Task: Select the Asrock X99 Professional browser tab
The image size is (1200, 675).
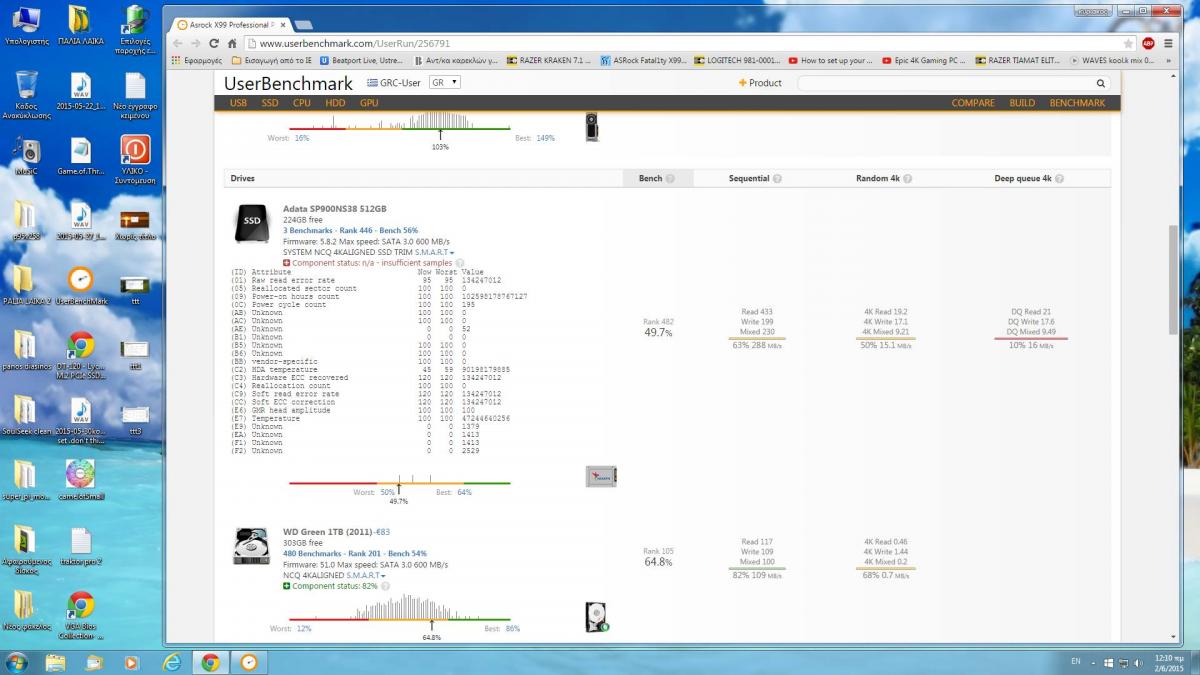Action: coord(229,24)
